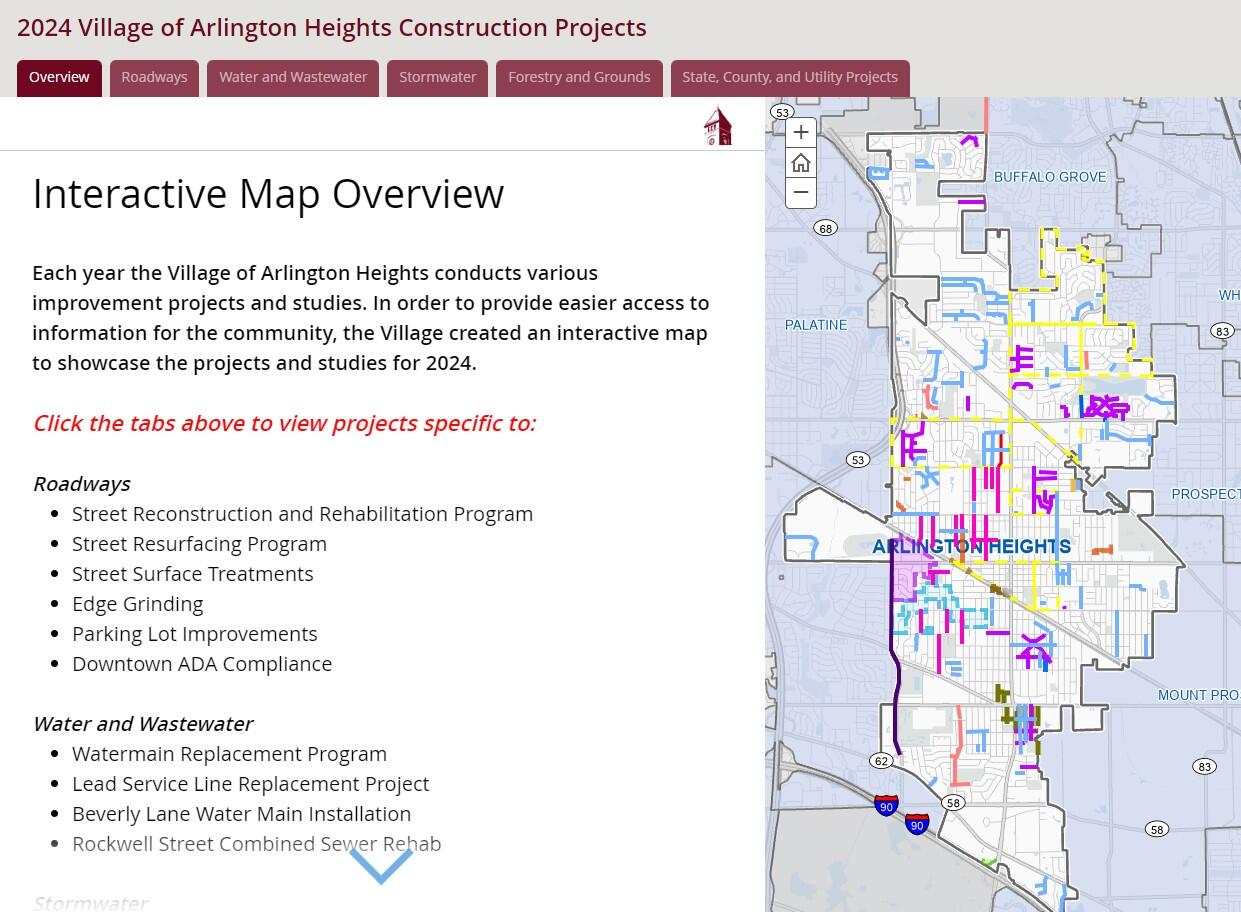Zoom out of the map
The width and height of the screenshot is (1241, 912).
pyautogui.click(x=800, y=192)
